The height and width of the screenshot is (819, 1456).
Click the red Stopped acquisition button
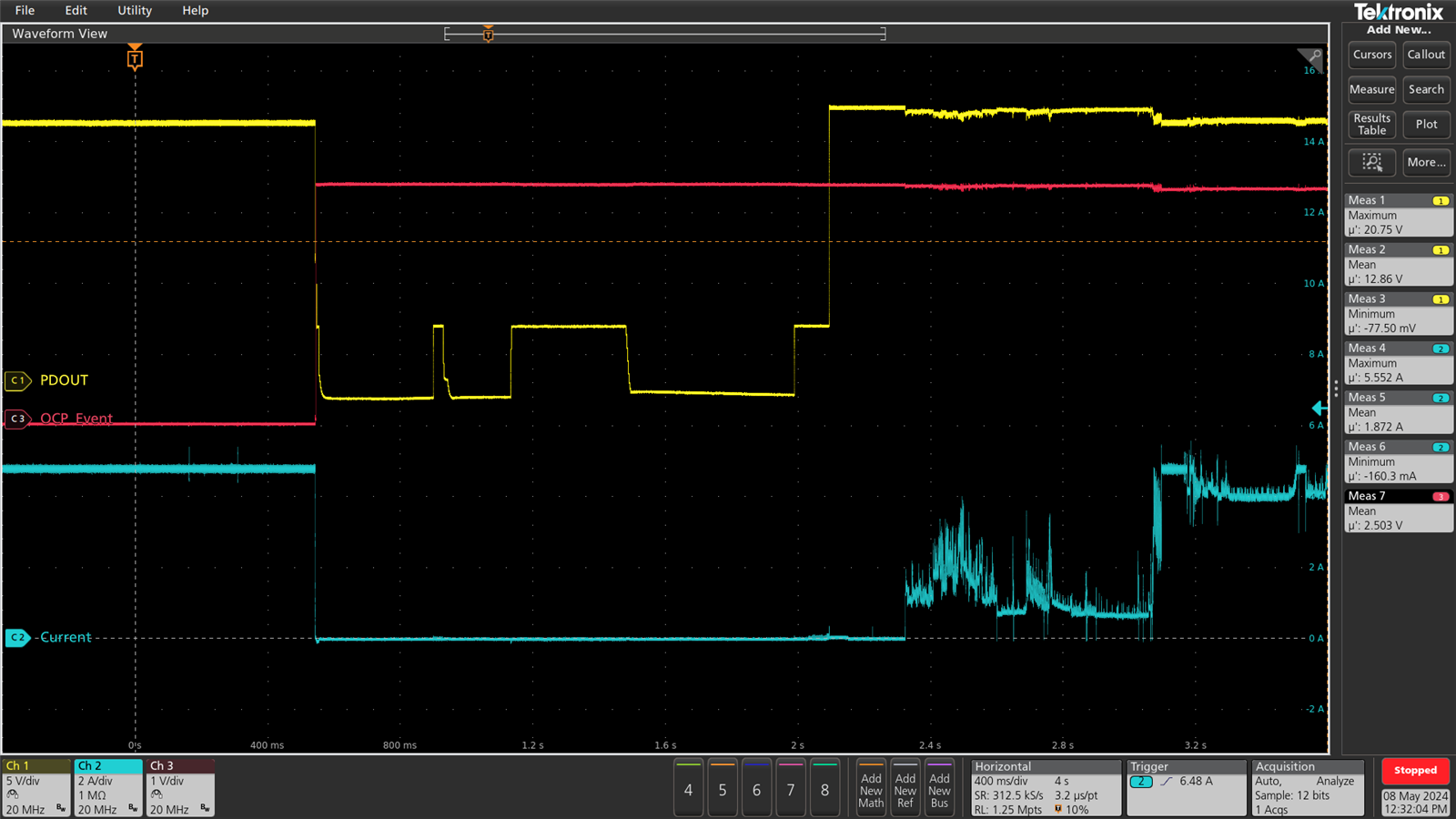1415,771
